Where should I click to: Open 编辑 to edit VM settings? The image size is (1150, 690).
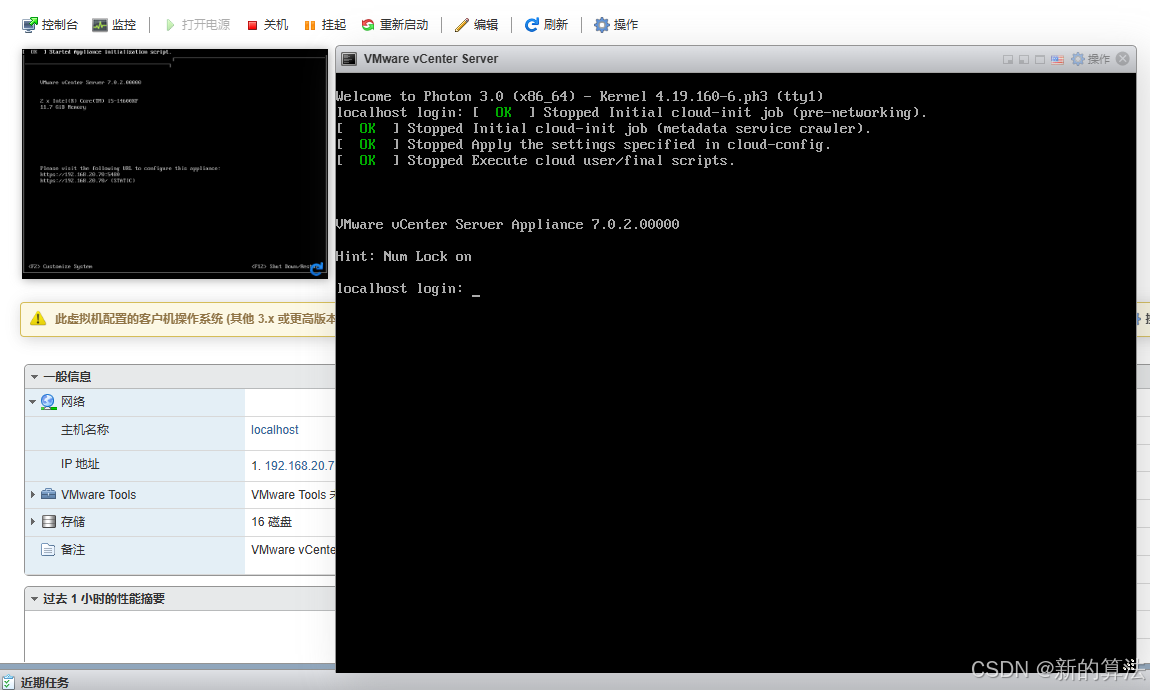(477, 25)
